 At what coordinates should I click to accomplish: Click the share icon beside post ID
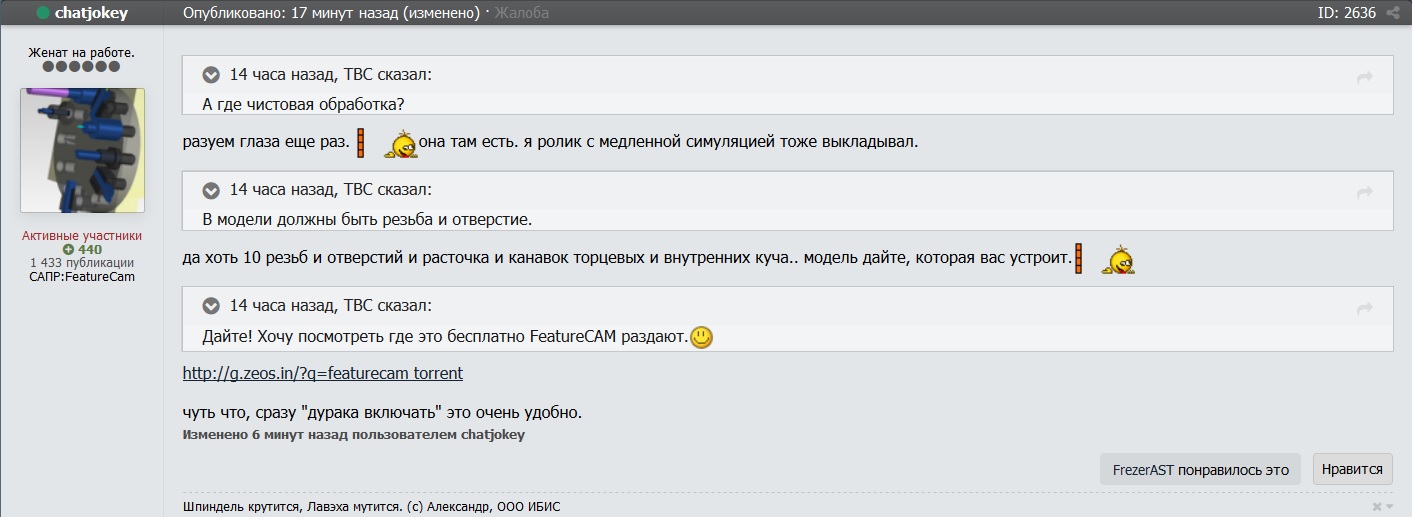(1393, 13)
